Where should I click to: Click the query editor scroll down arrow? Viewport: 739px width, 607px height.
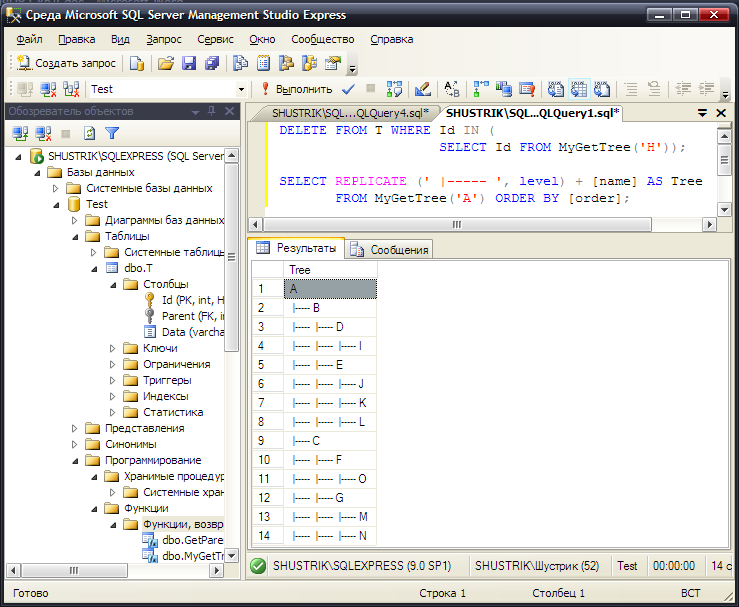(x=723, y=209)
